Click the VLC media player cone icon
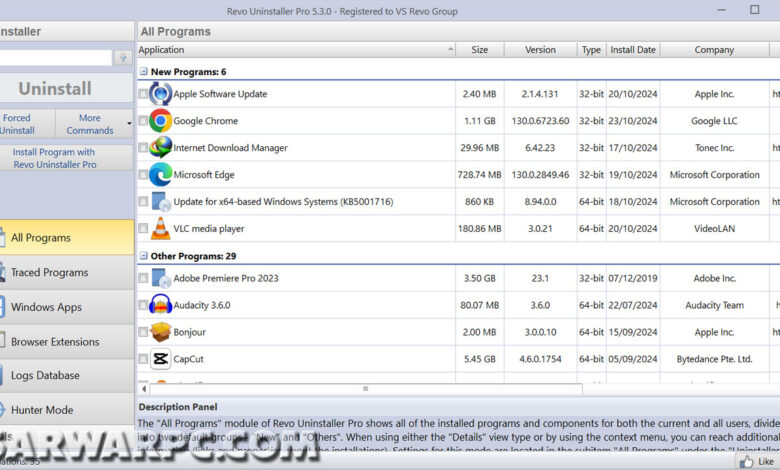 click(x=160, y=228)
